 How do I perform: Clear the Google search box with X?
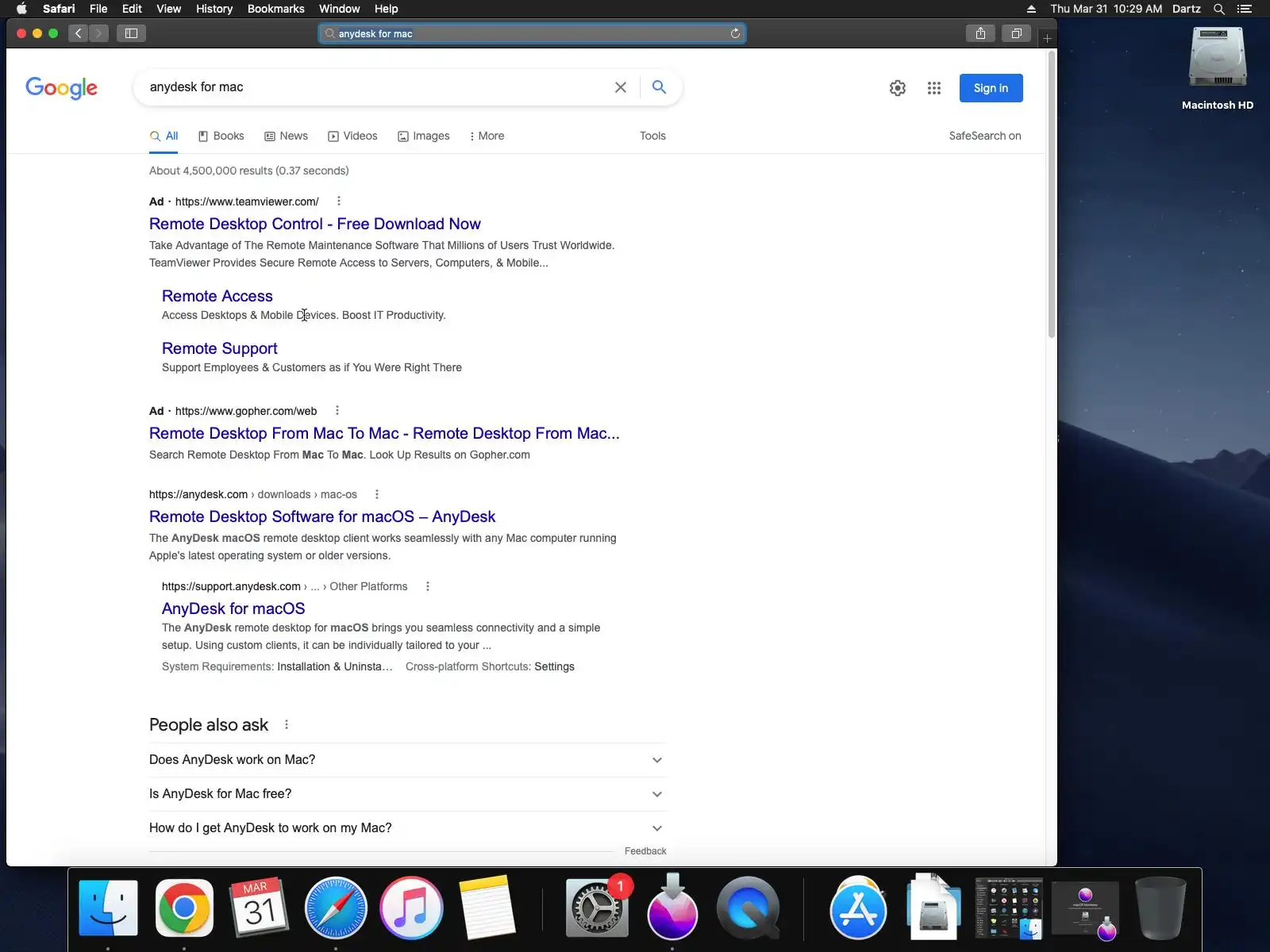coord(621,87)
